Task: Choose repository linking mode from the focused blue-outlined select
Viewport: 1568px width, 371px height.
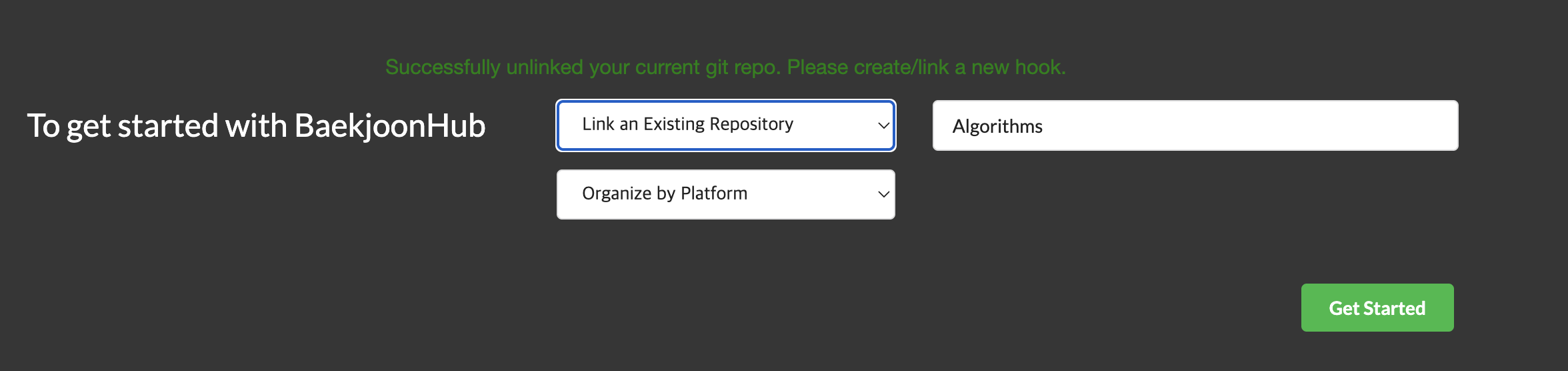Action: 726,125
